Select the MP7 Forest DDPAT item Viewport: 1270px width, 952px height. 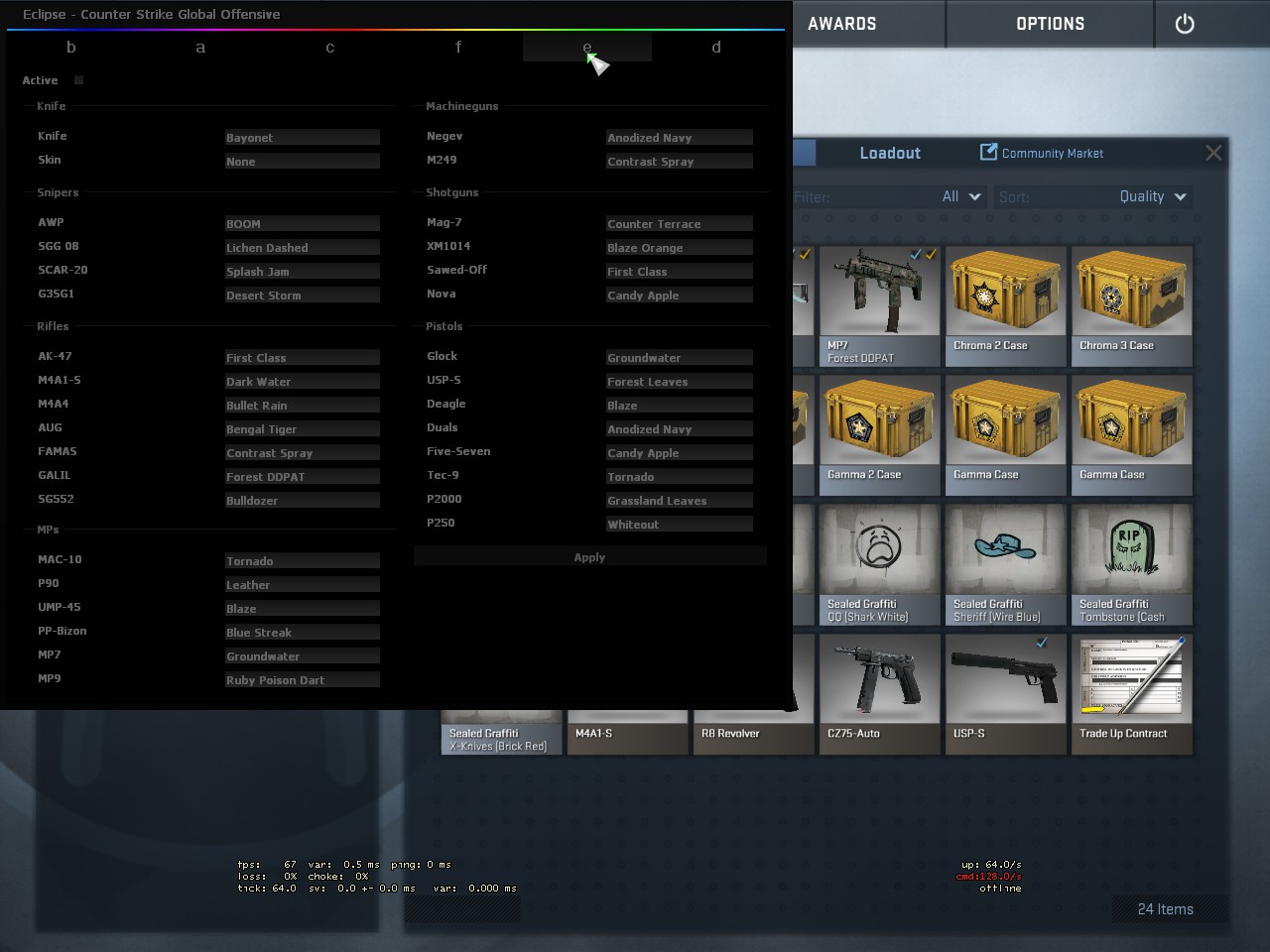click(879, 306)
